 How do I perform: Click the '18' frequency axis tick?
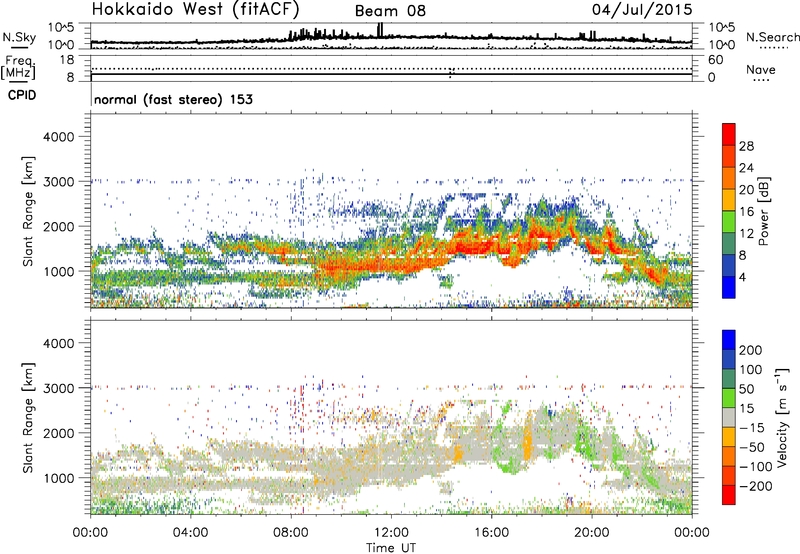pos(66,60)
